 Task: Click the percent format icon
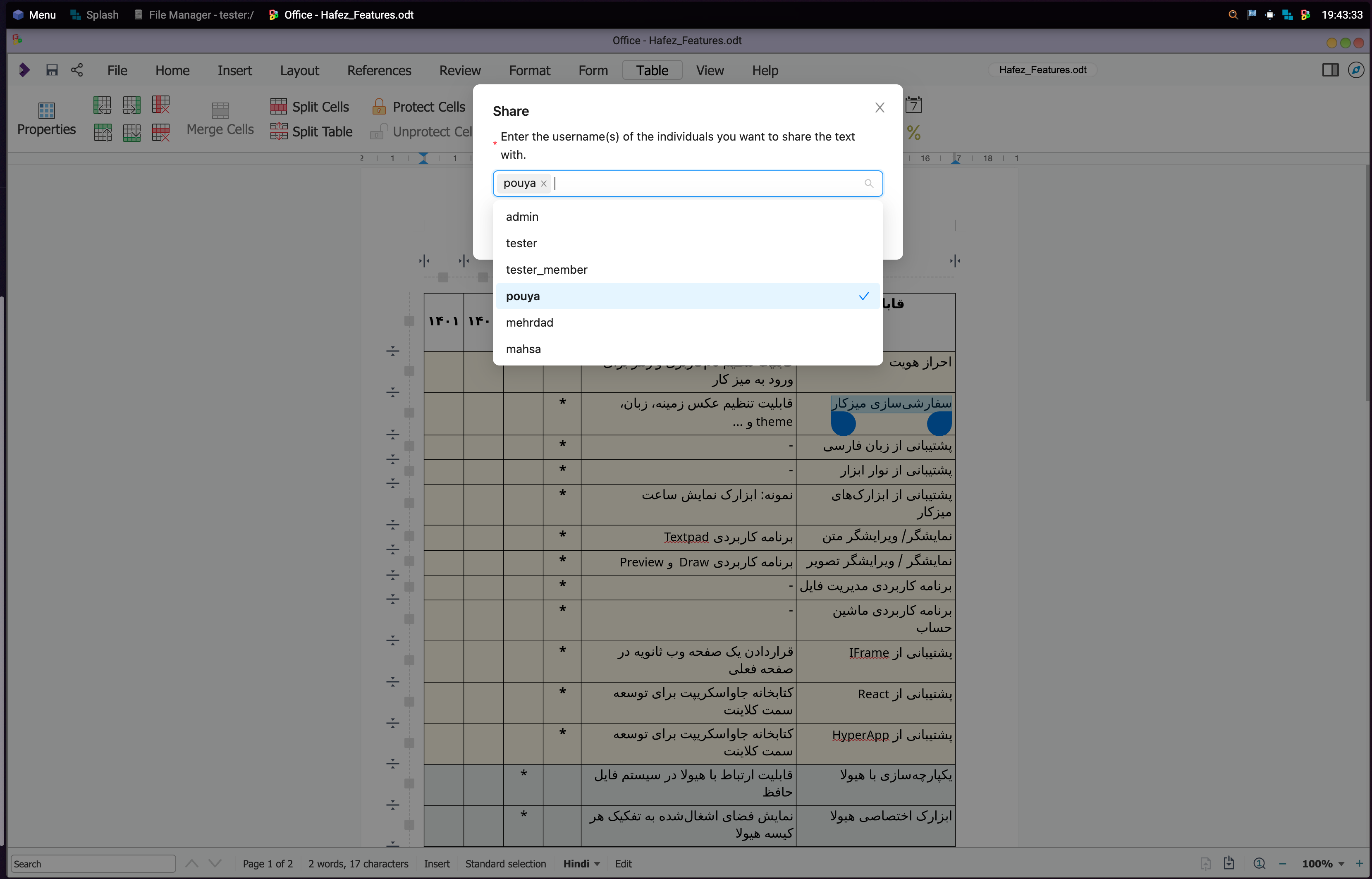pos(914,133)
